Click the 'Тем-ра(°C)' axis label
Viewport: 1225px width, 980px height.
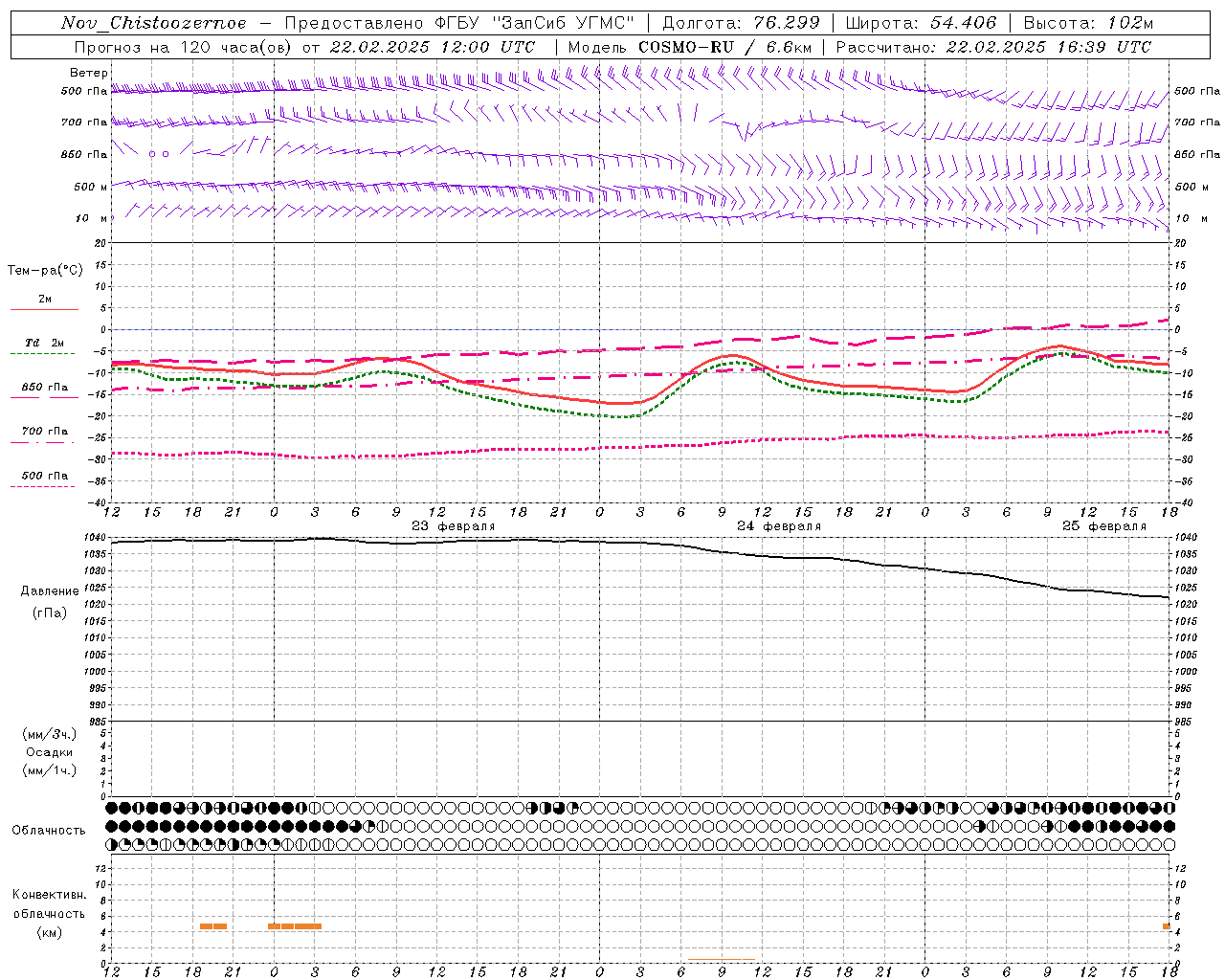(x=45, y=271)
